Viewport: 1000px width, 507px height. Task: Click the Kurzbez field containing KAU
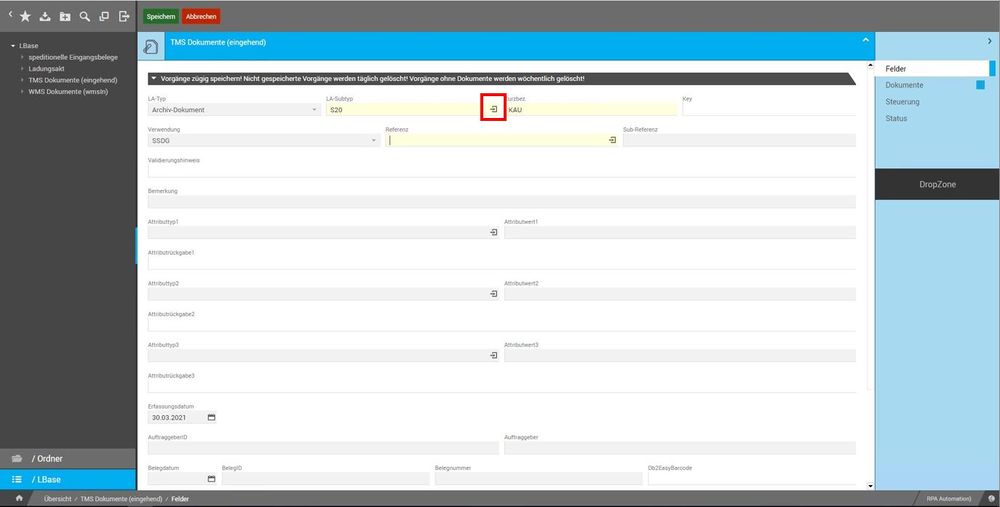click(x=591, y=110)
